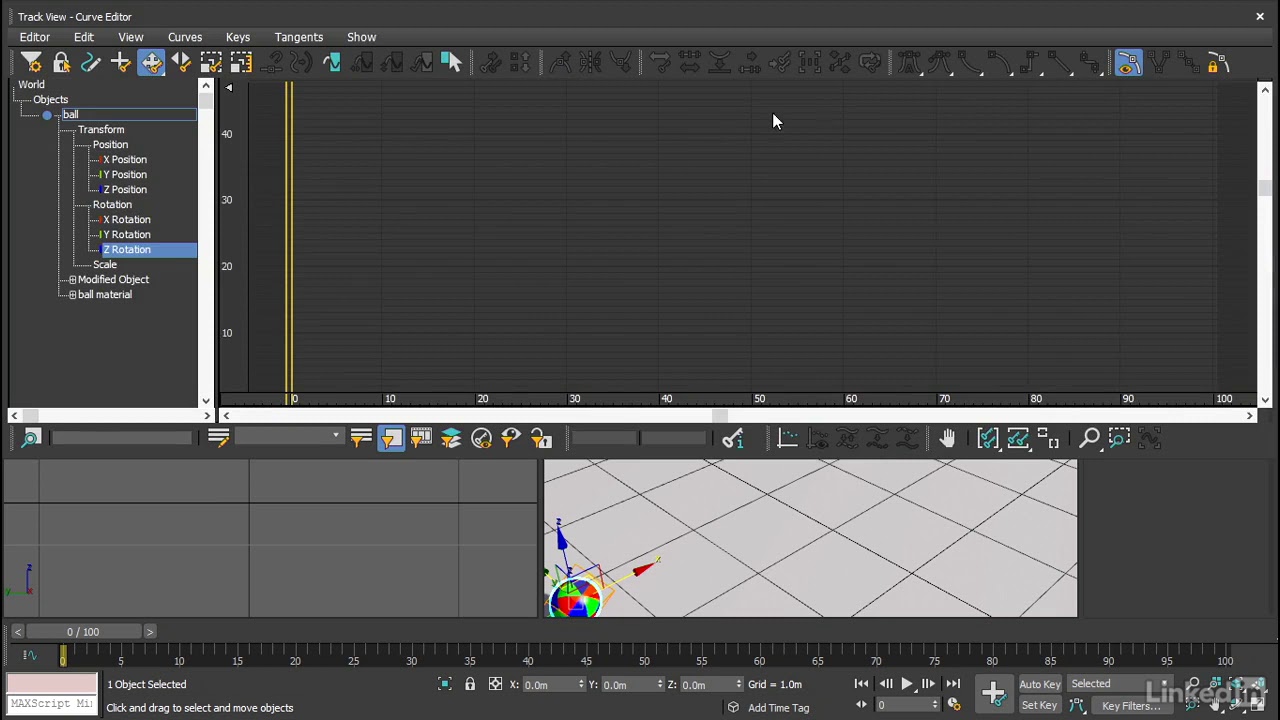Go to the start frame
This screenshot has height=720, width=1280.
[x=861, y=684]
